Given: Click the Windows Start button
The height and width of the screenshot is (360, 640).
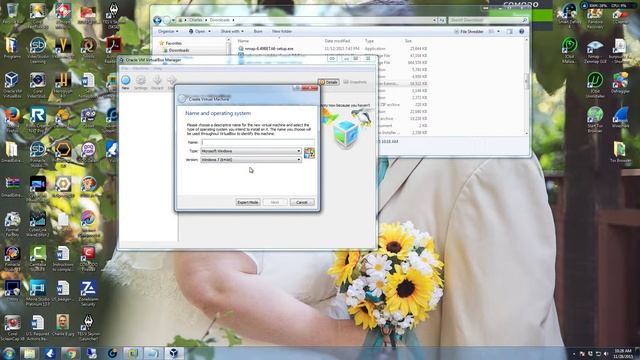Looking at the screenshot, I should 8,353.
